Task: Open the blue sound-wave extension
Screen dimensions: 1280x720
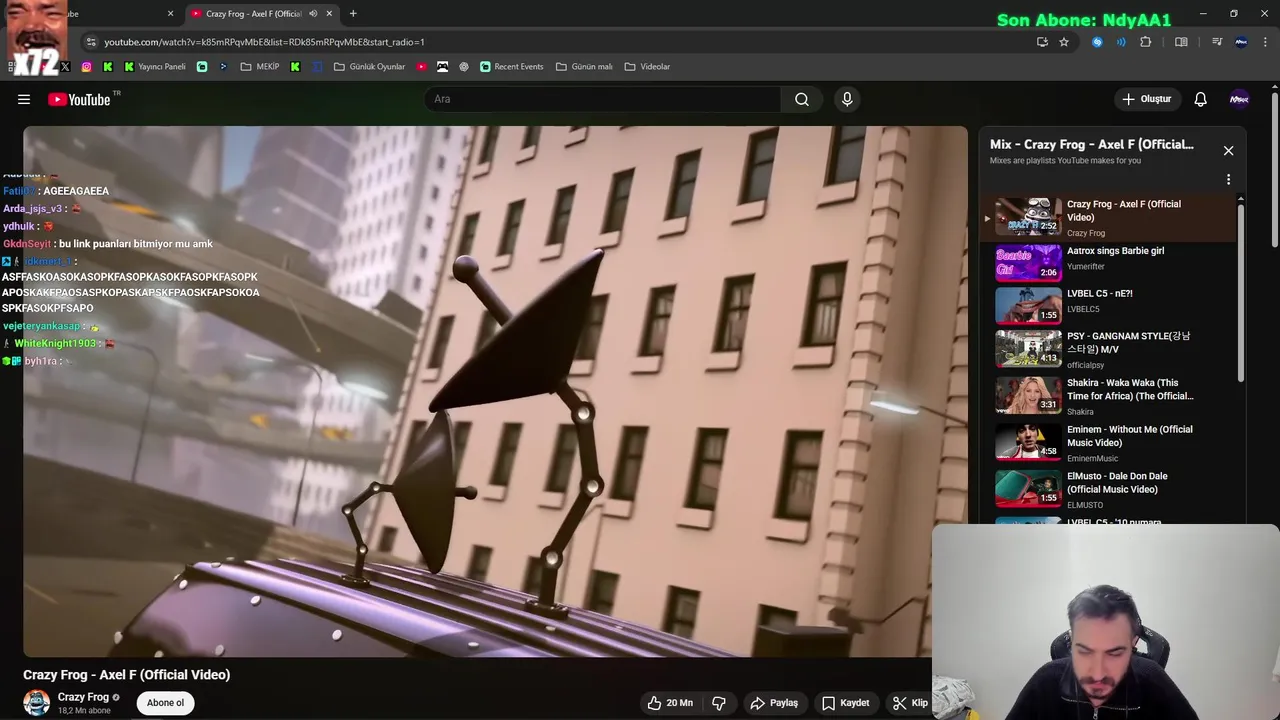Action: point(1121,42)
